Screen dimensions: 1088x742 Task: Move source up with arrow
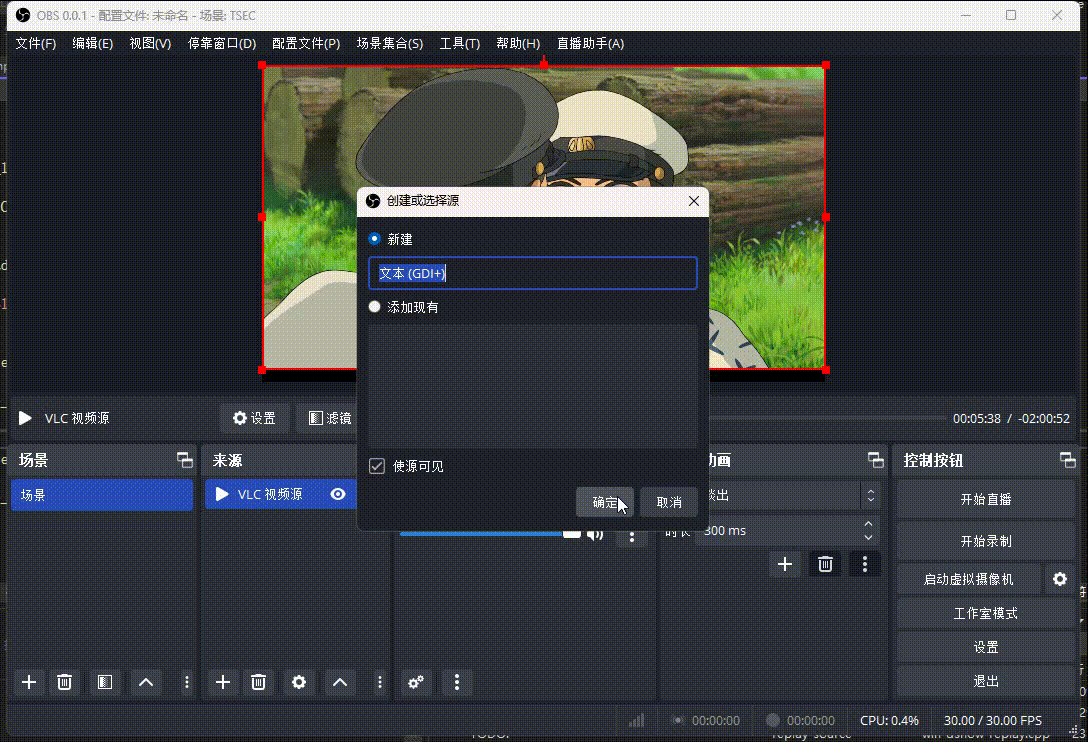click(340, 682)
